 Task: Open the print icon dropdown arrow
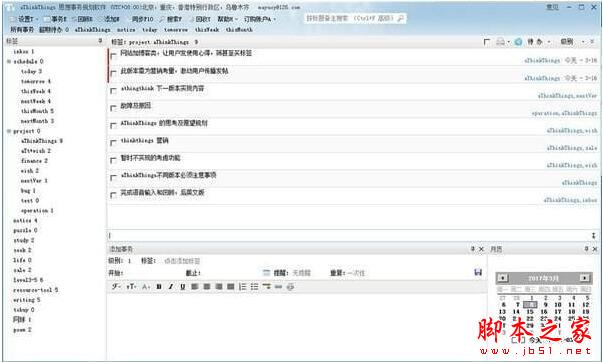tap(508, 42)
